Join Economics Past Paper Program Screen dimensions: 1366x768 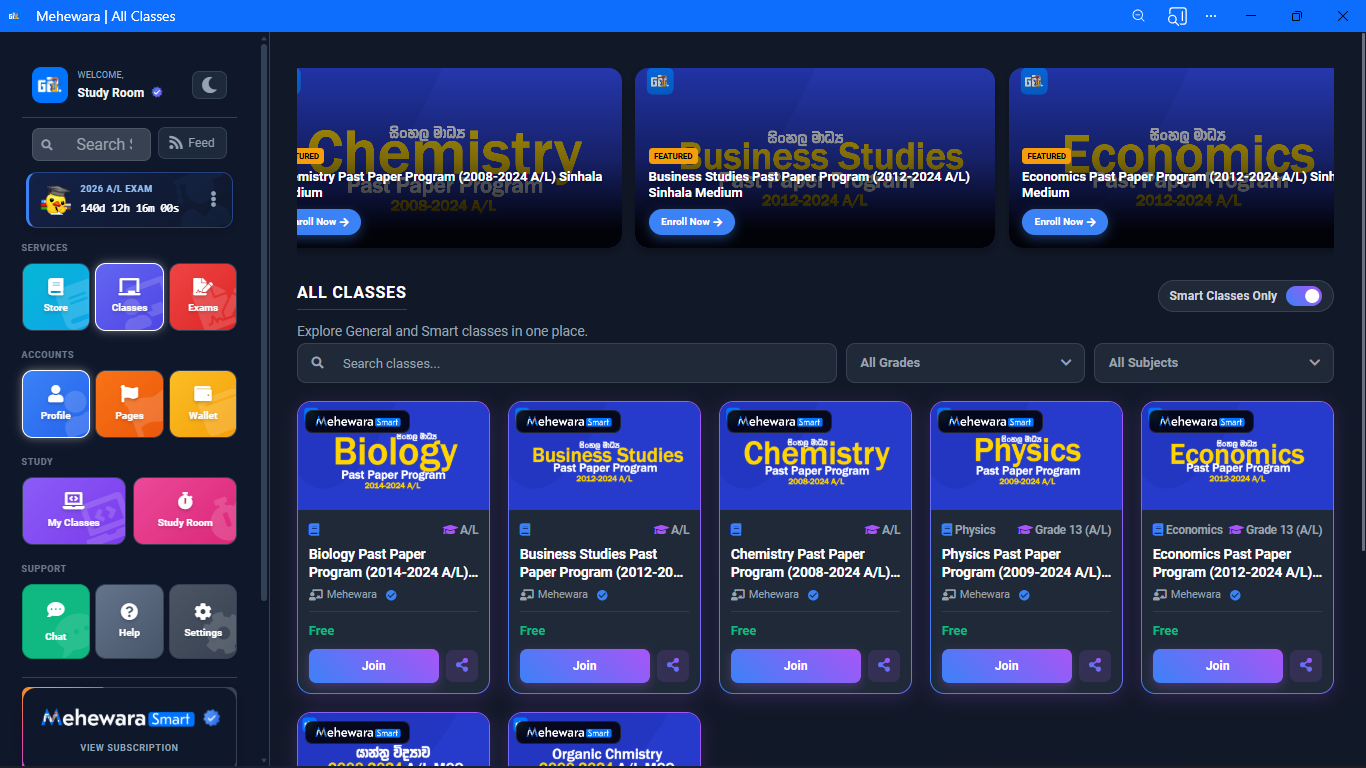click(1218, 666)
